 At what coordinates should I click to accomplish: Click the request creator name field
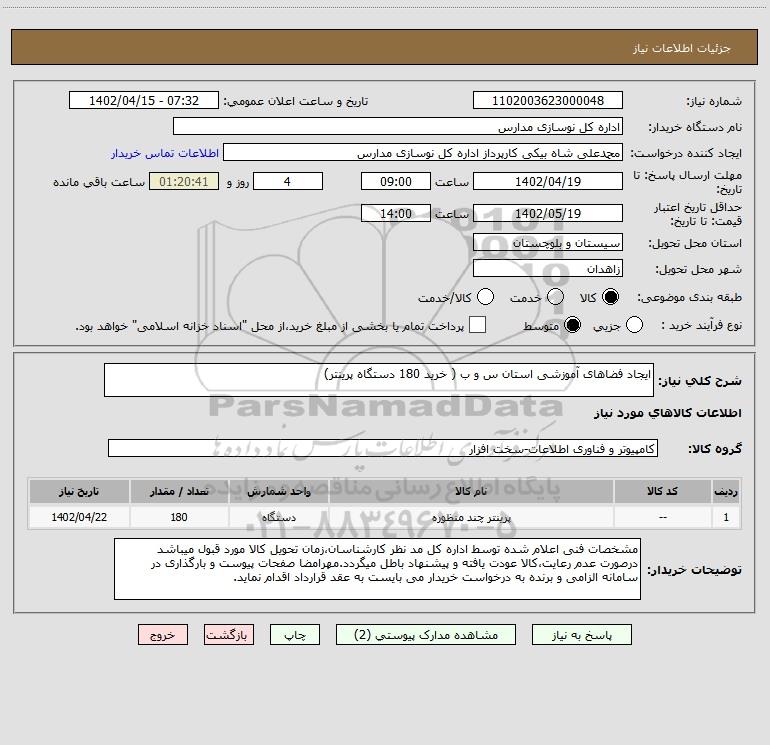[423, 153]
